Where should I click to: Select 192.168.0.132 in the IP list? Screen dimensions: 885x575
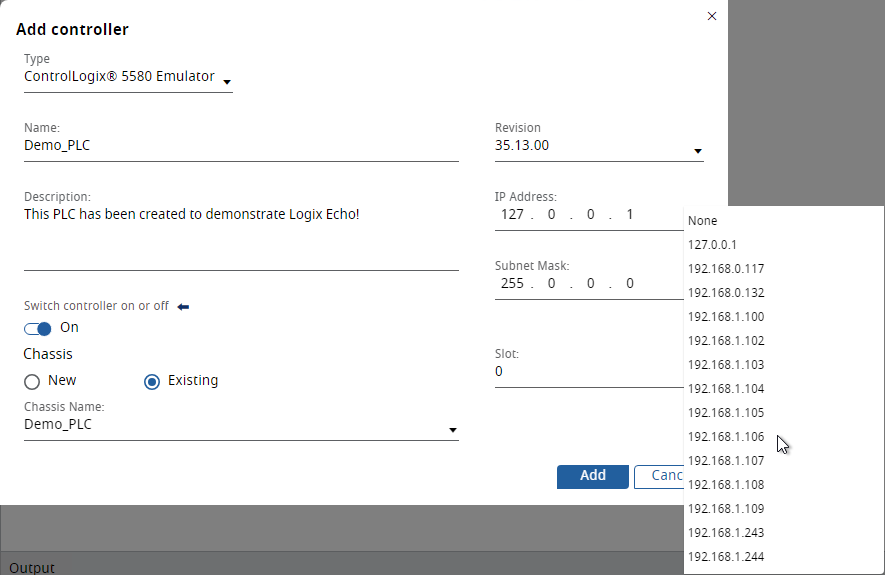pyautogui.click(x=784, y=293)
